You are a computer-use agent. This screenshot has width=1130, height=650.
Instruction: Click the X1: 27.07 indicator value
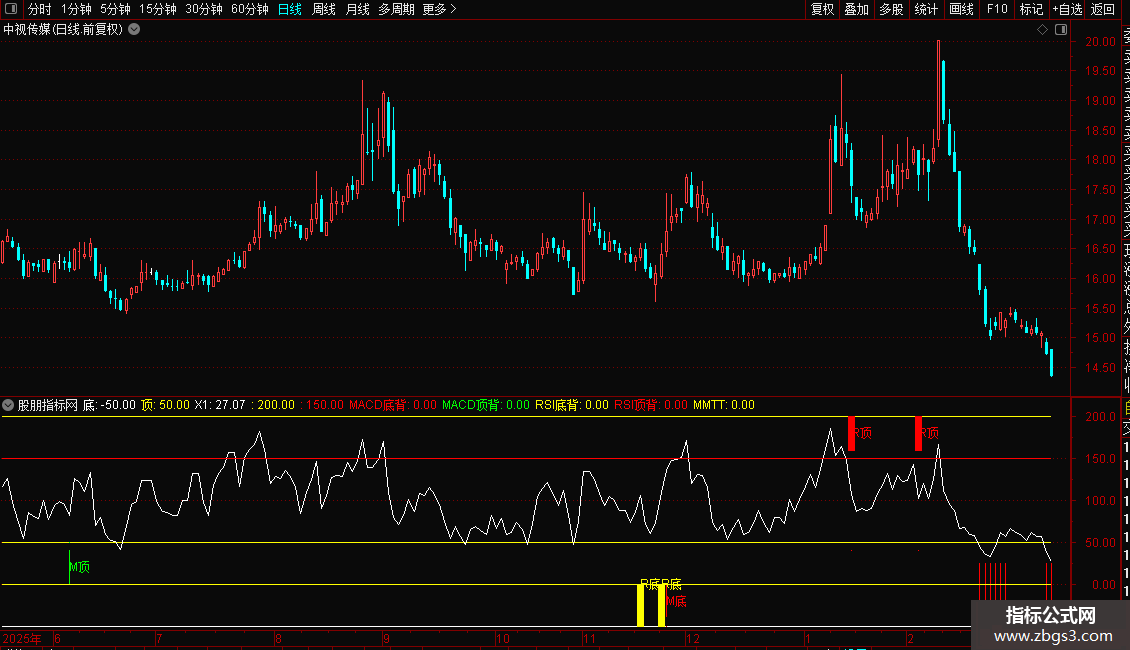pos(220,405)
